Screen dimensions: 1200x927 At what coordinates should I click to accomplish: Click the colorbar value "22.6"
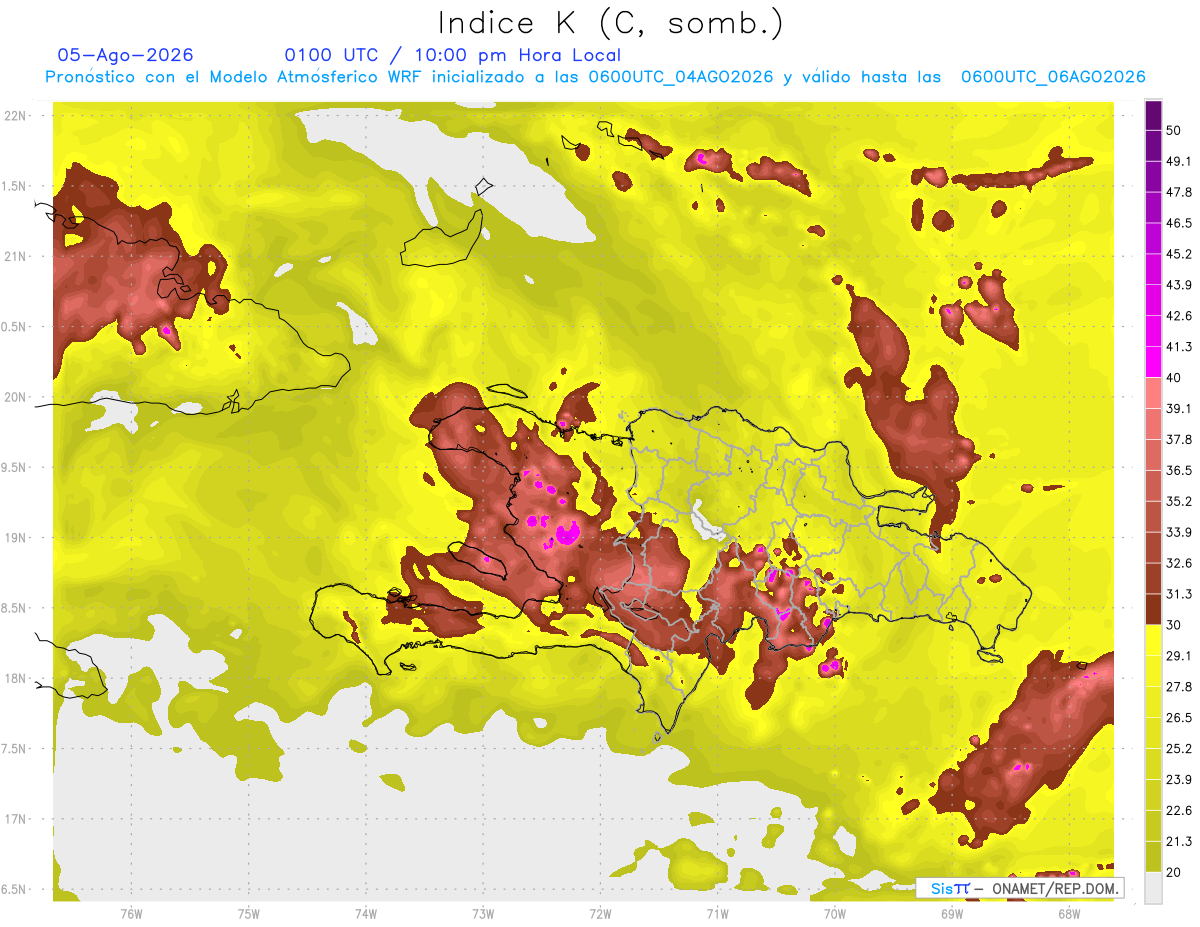[1180, 811]
